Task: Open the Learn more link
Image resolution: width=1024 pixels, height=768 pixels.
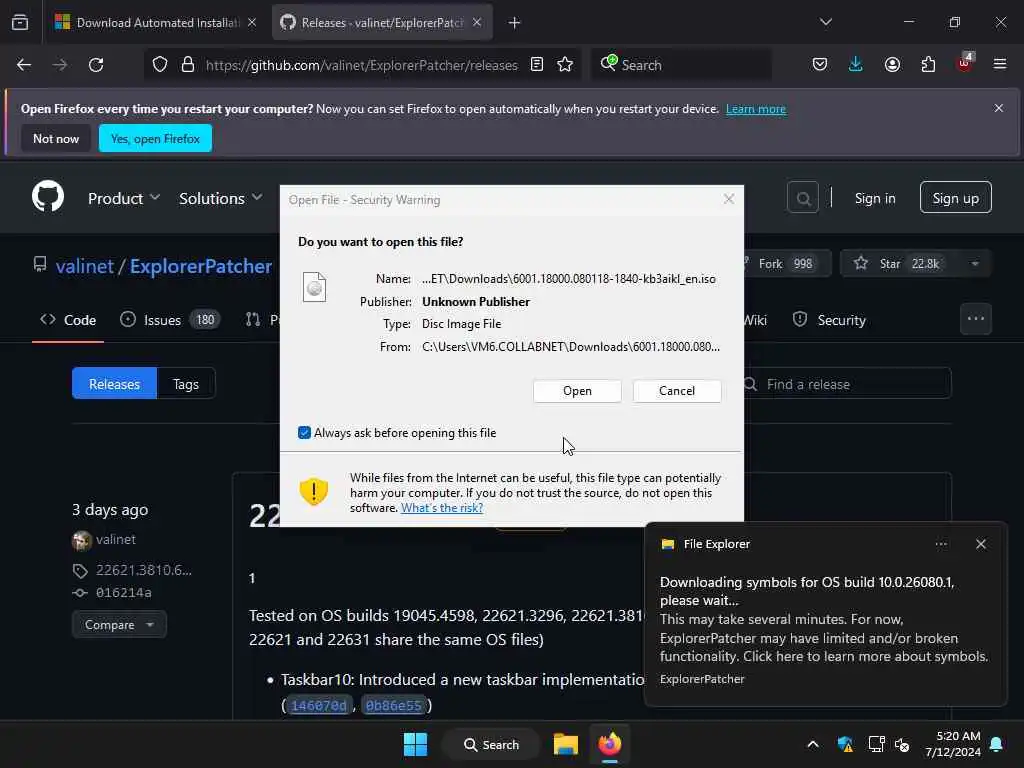Action: coord(756,109)
